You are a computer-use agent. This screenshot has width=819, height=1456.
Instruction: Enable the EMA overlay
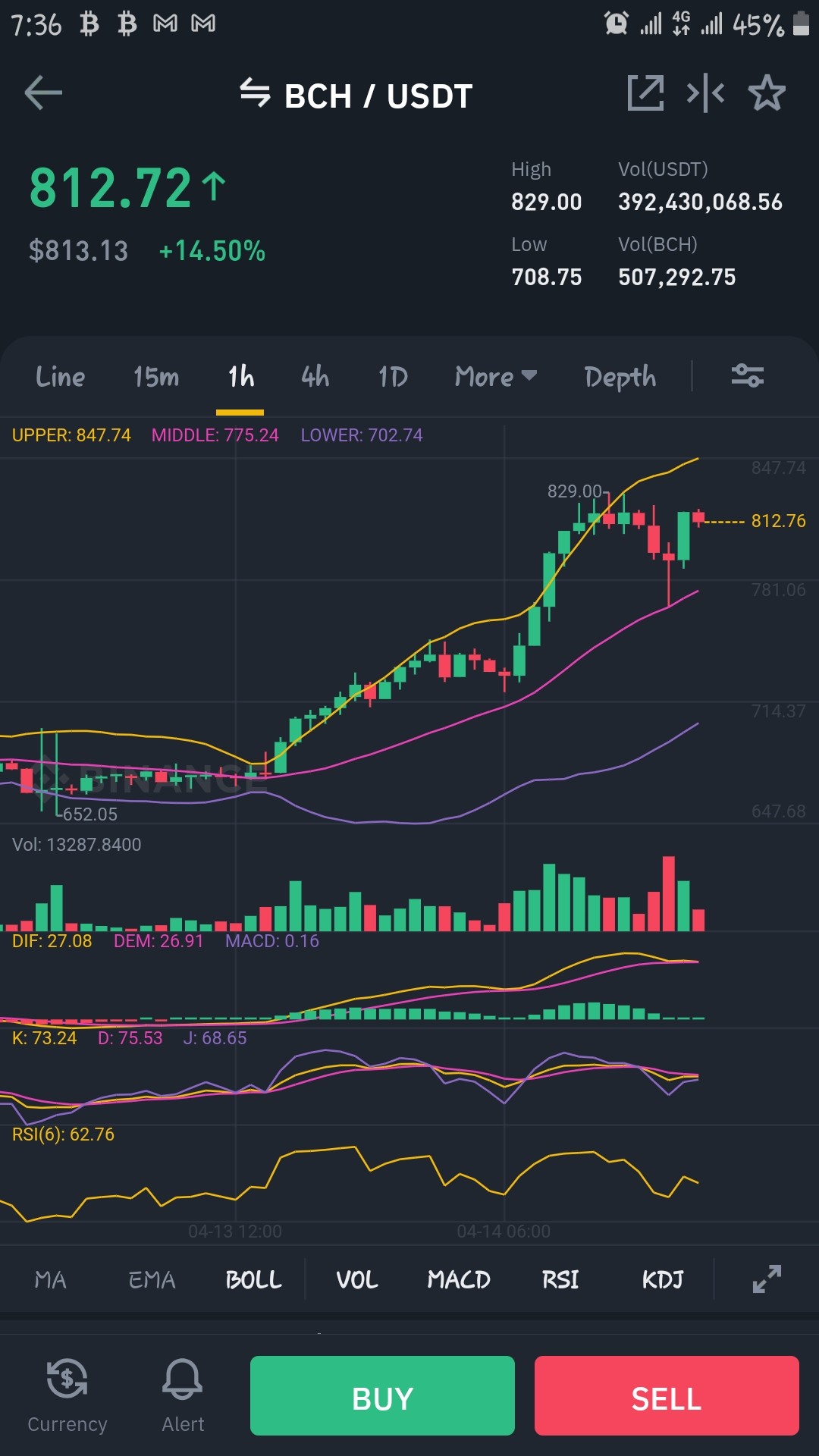(152, 1280)
